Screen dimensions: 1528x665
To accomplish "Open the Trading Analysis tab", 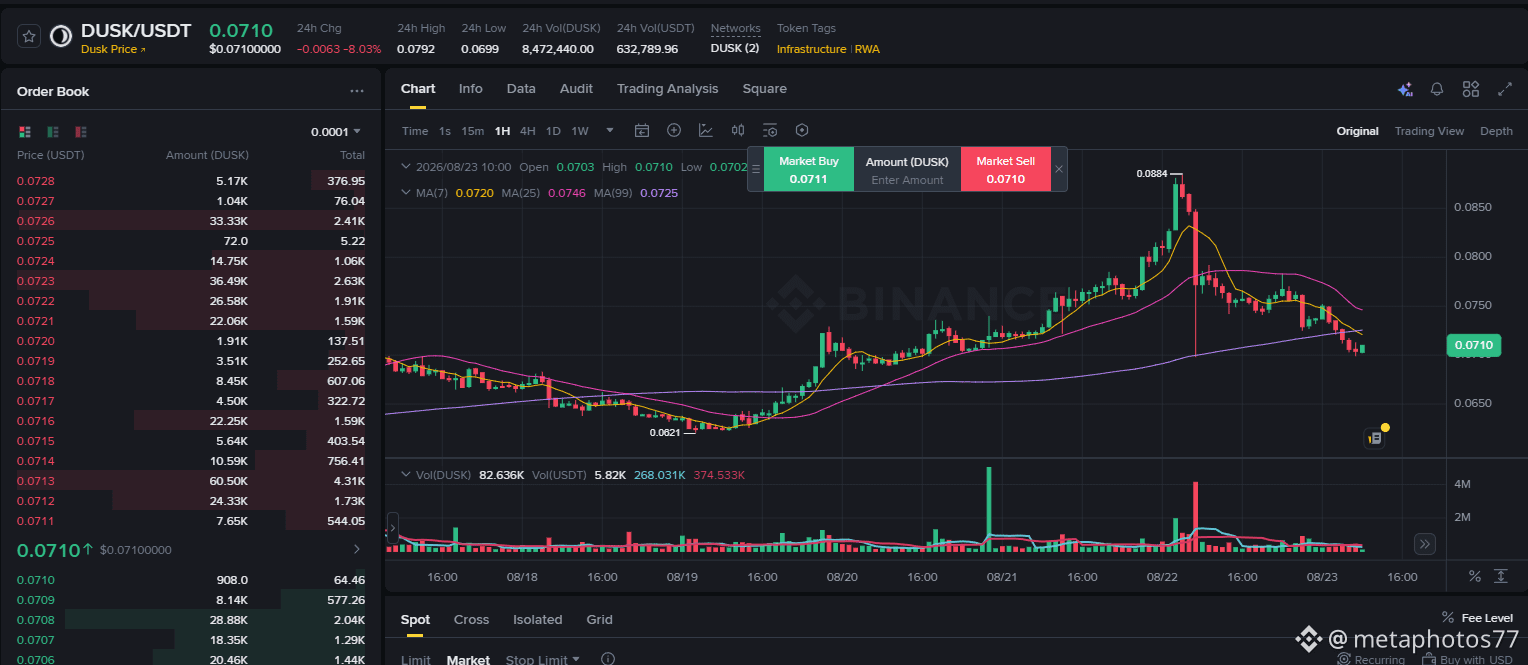I will (x=668, y=89).
